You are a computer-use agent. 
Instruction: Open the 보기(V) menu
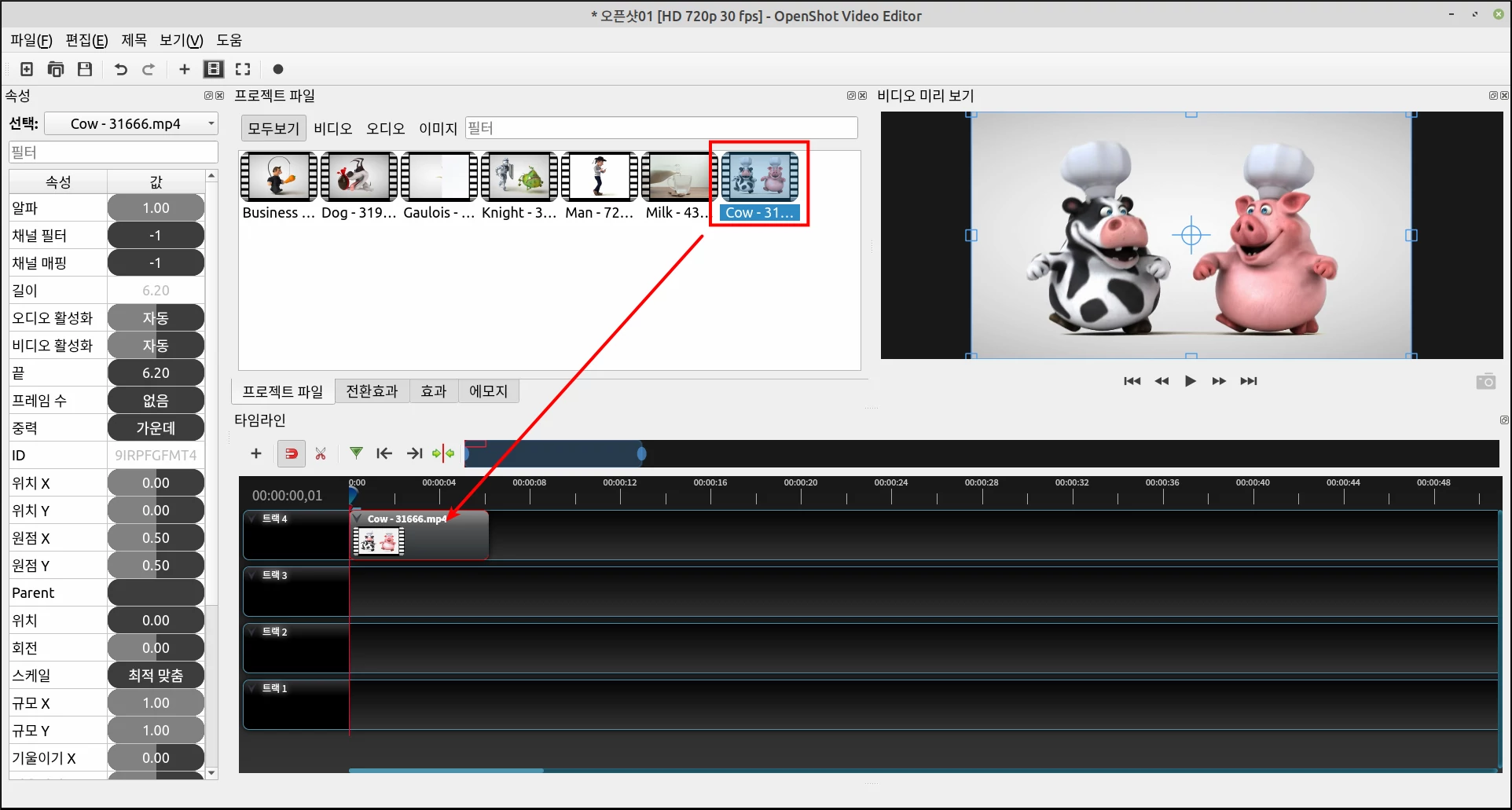point(182,40)
